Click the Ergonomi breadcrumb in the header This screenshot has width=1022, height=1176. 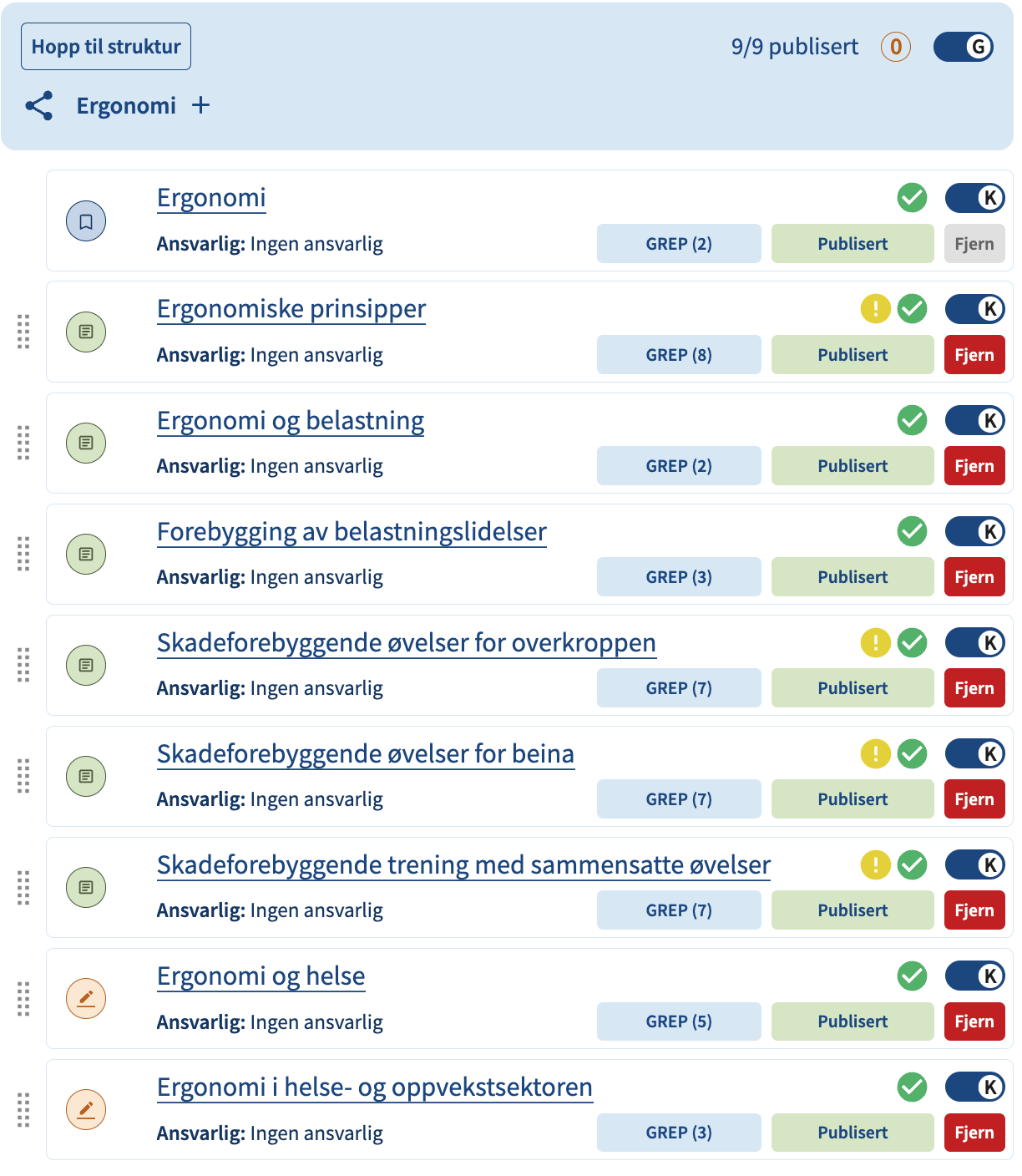pyautogui.click(x=126, y=106)
